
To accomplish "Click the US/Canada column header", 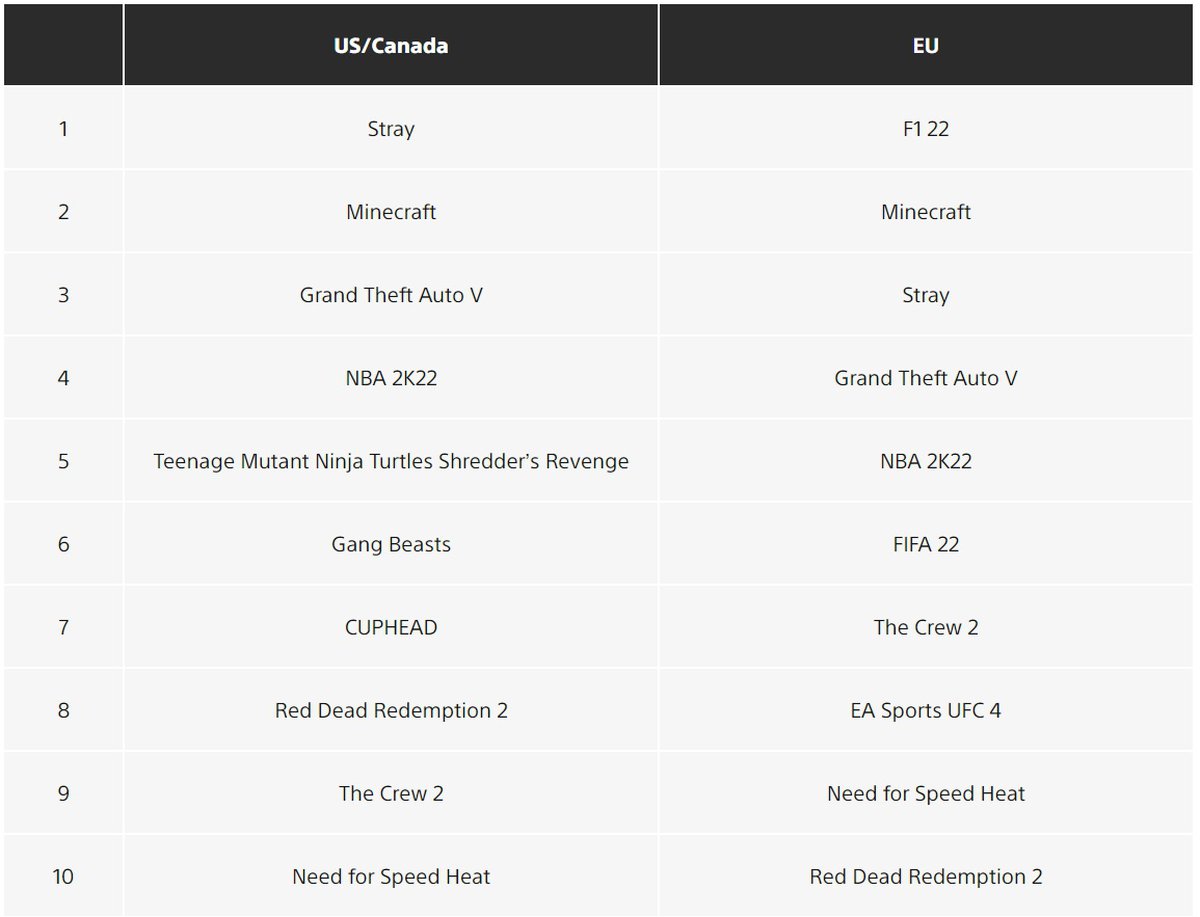I will click(391, 46).
